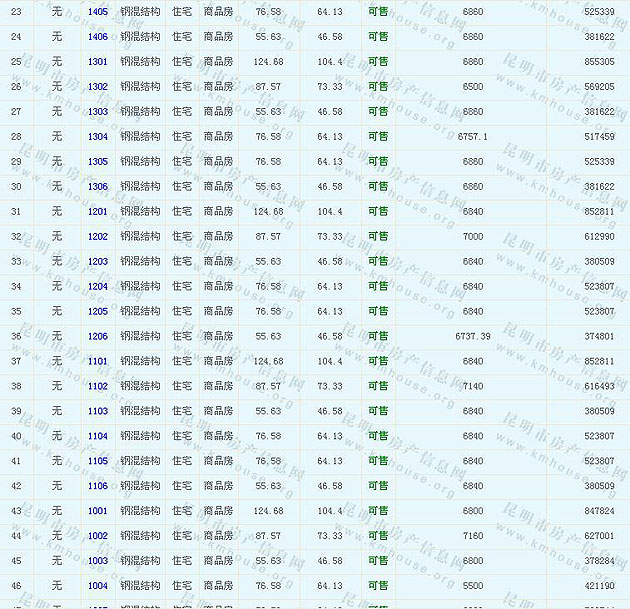Screen dimensions: 630x609
Task: Select room 1302 link
Action: point(97,86)
